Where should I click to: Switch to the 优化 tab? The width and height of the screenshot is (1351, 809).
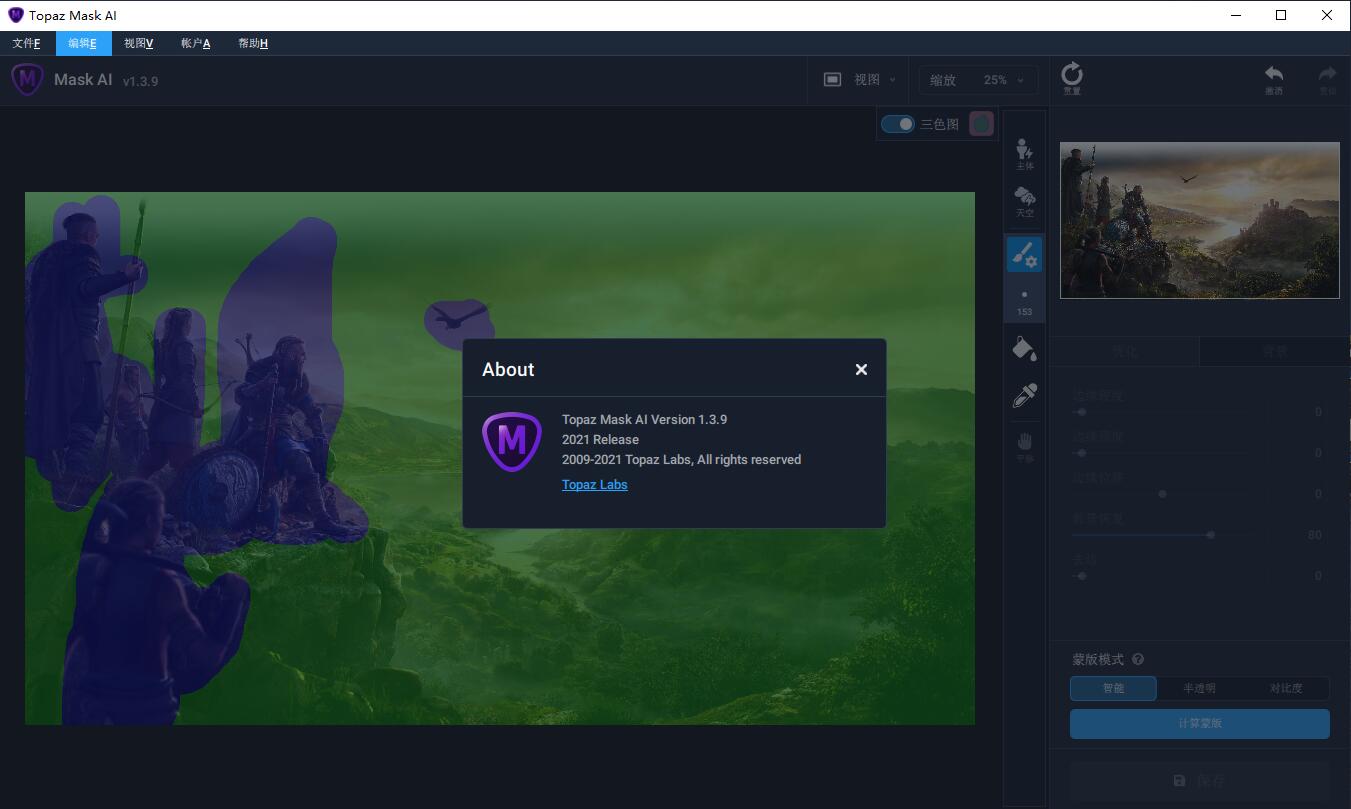1125,351
